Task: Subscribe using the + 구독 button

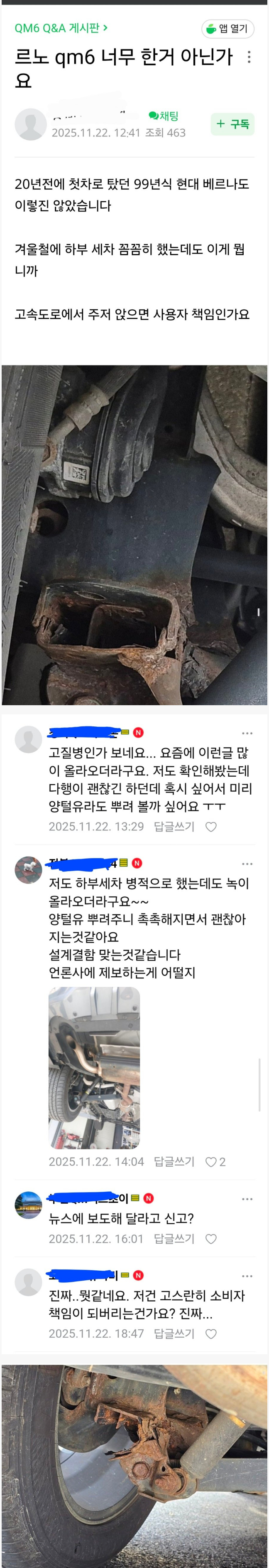Action: (232, 124)
